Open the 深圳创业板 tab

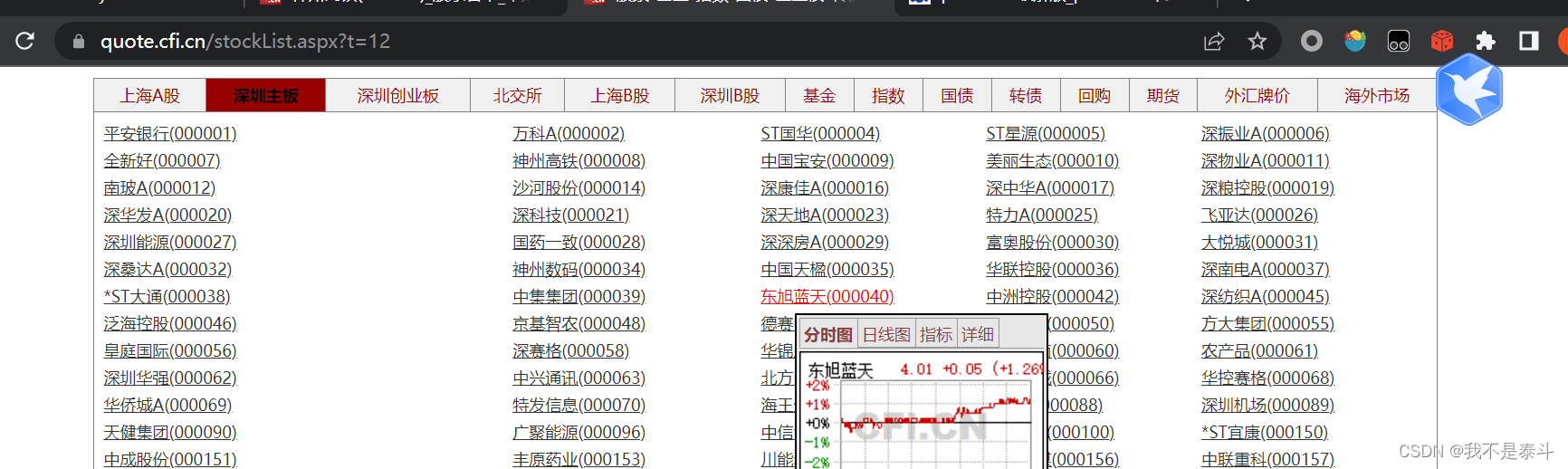[x=398, y=96]
